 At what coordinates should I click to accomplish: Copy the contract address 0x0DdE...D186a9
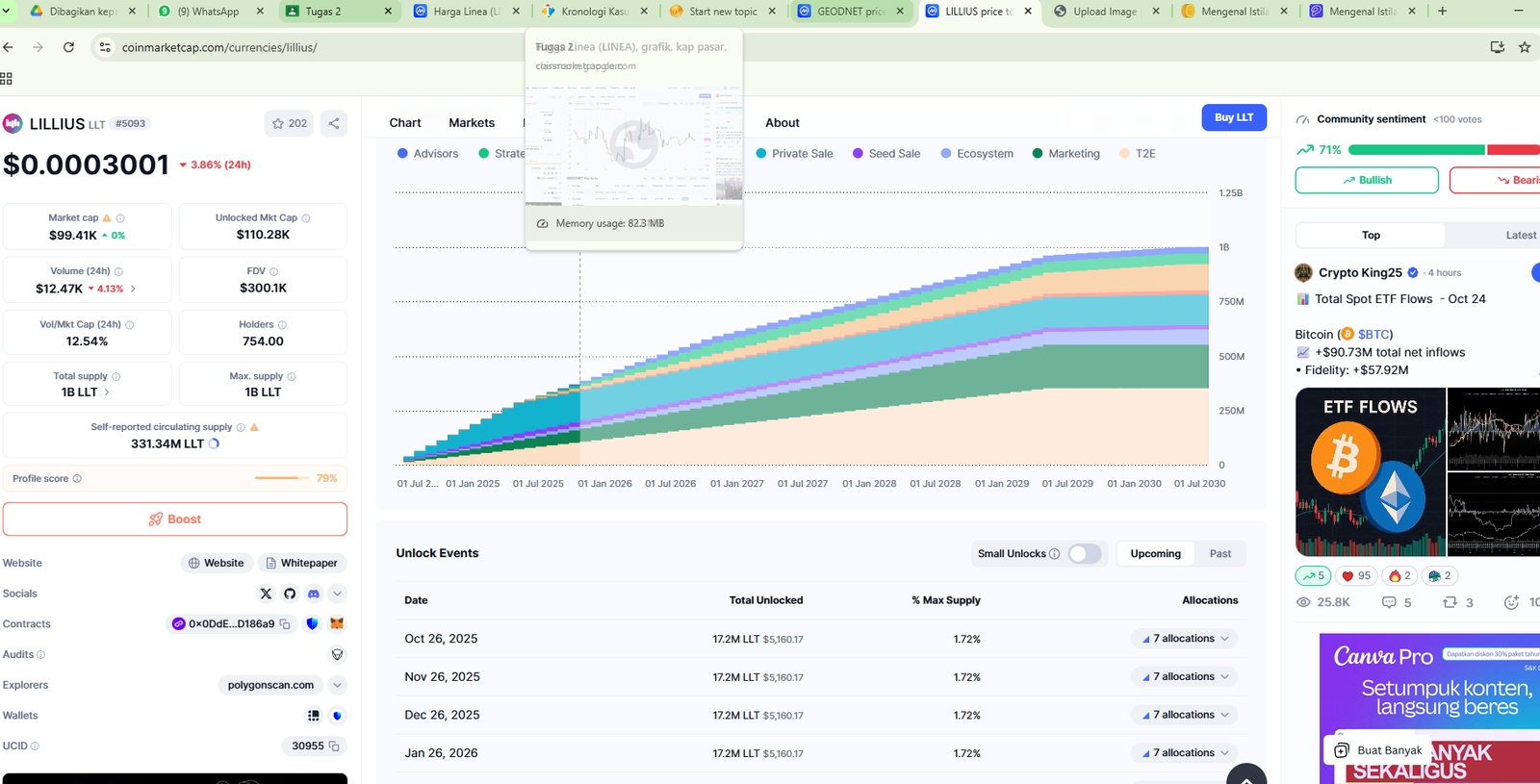point(285,624)
